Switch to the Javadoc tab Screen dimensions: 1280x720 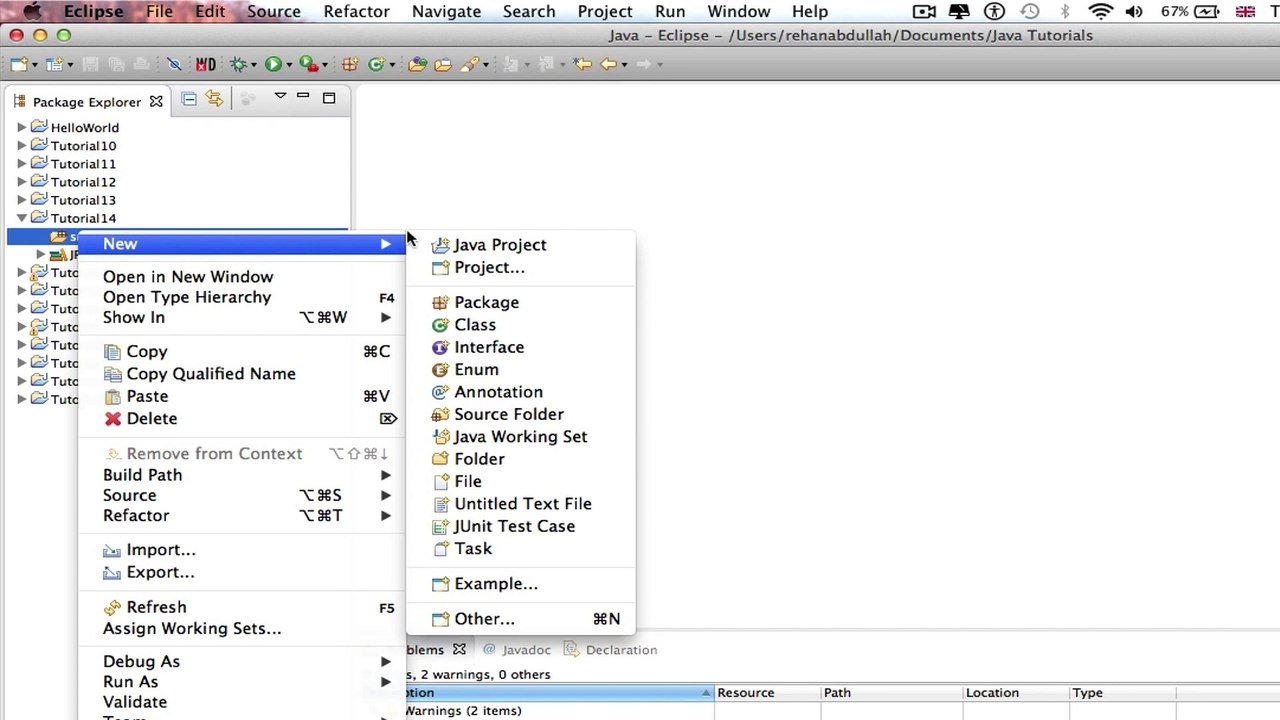point(517,650)
